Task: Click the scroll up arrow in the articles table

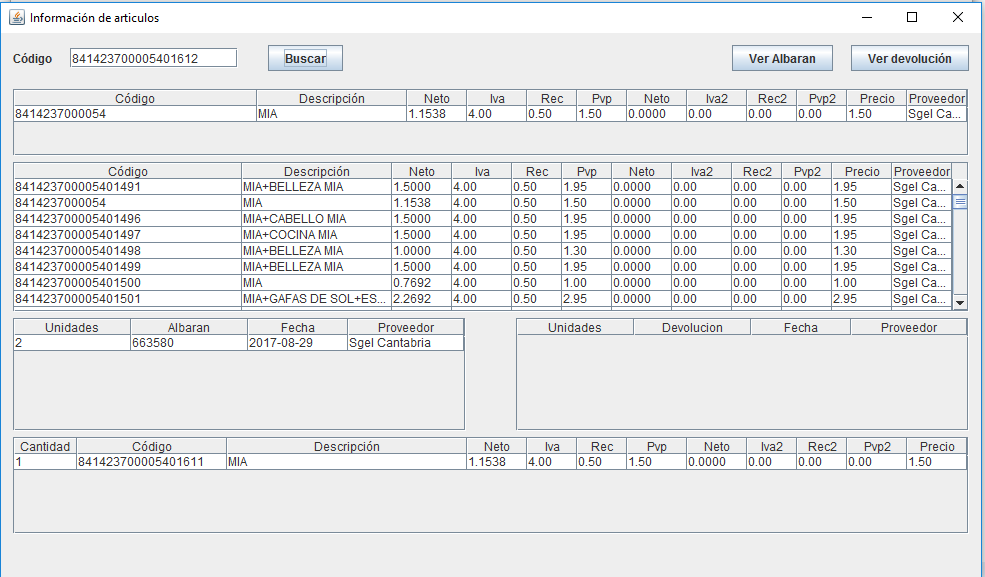Action: coord(960,186)
